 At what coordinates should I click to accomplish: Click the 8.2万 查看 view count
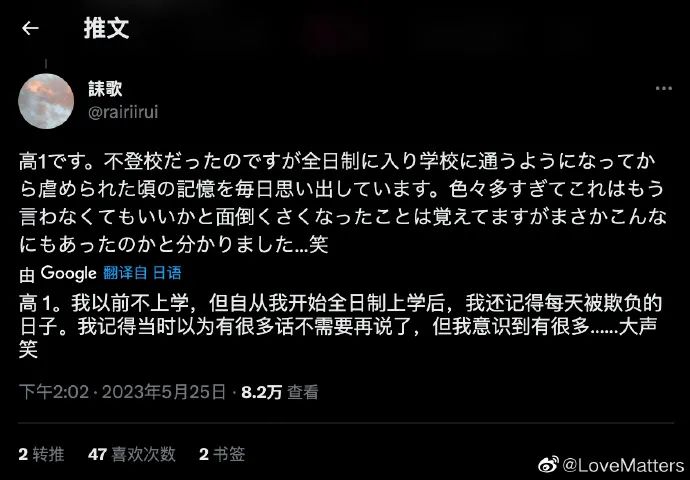(279, 392)
